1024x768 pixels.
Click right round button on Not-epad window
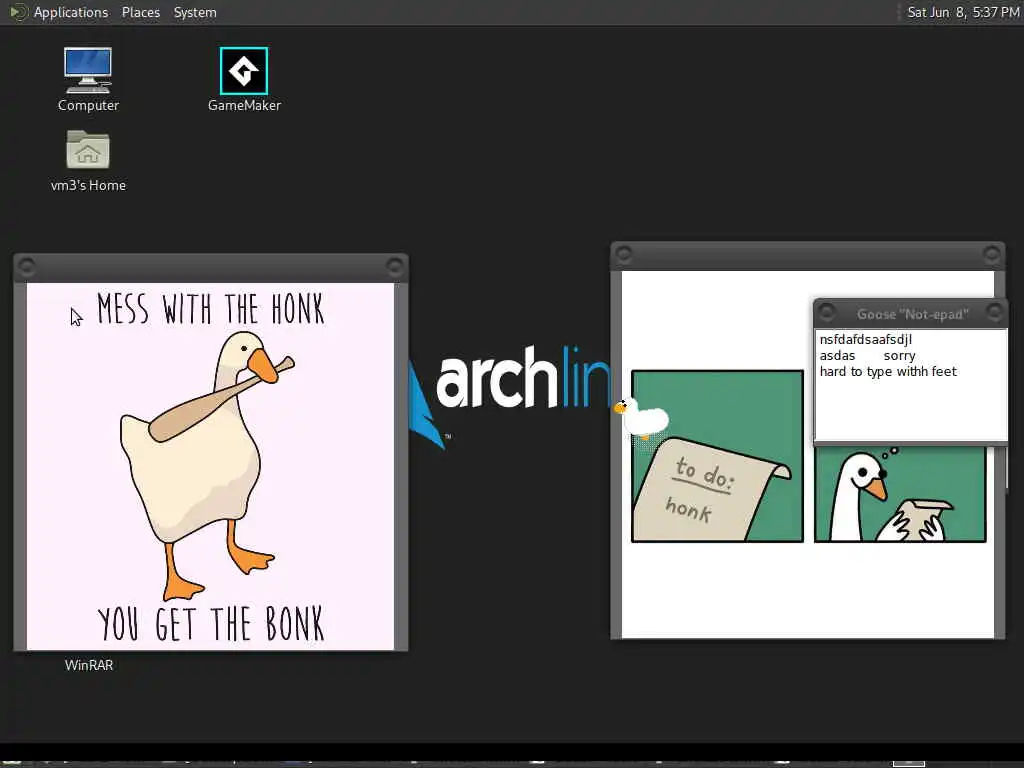(x=995, y=313)
